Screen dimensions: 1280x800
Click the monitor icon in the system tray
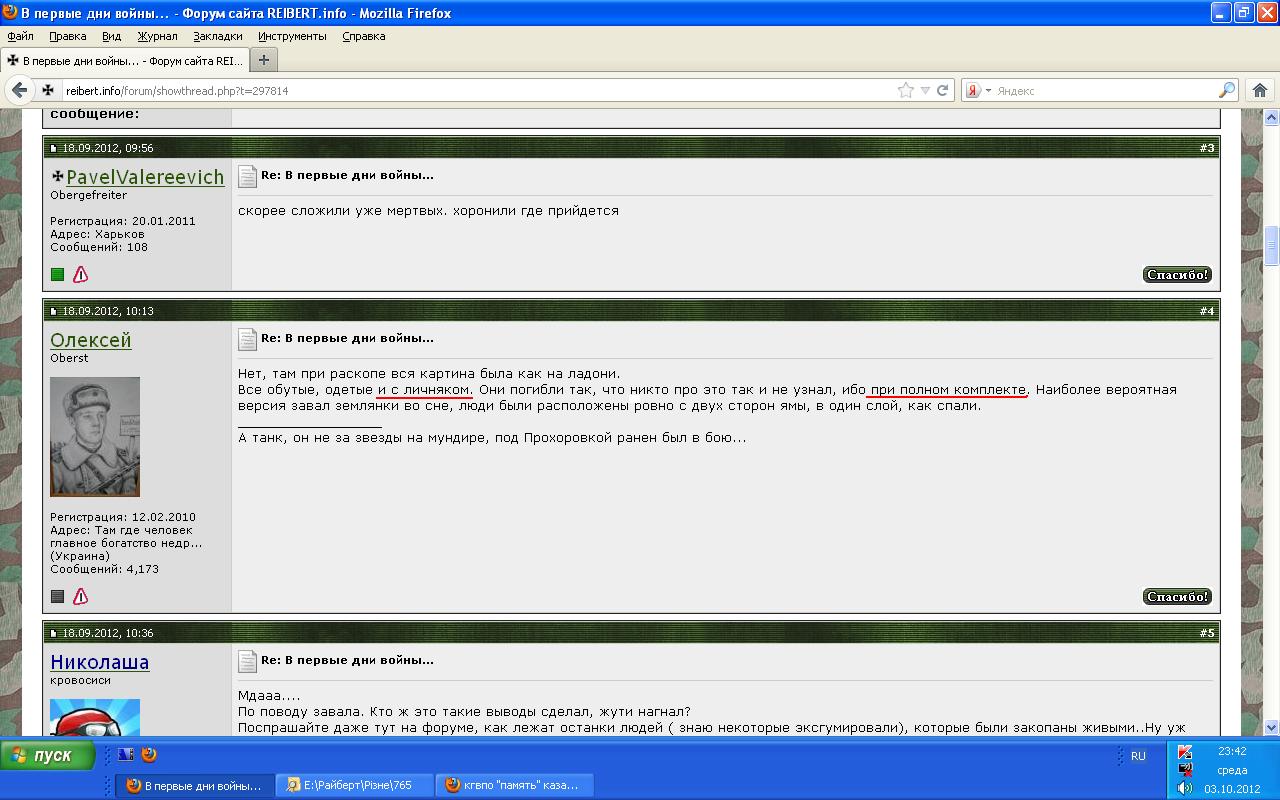coord(1185,770)
